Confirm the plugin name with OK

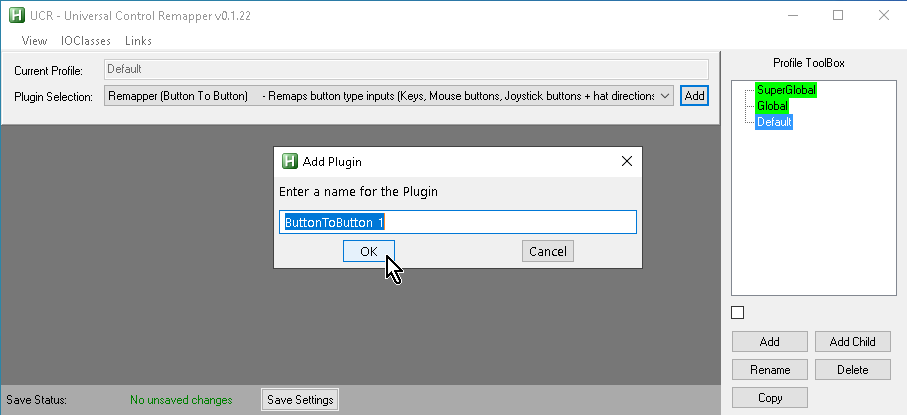pyautogui.click(x=368, y=251)
